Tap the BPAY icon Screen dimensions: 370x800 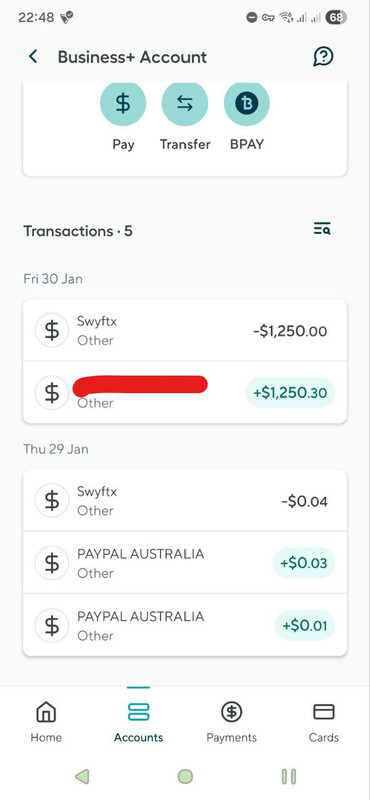point(246,104)
